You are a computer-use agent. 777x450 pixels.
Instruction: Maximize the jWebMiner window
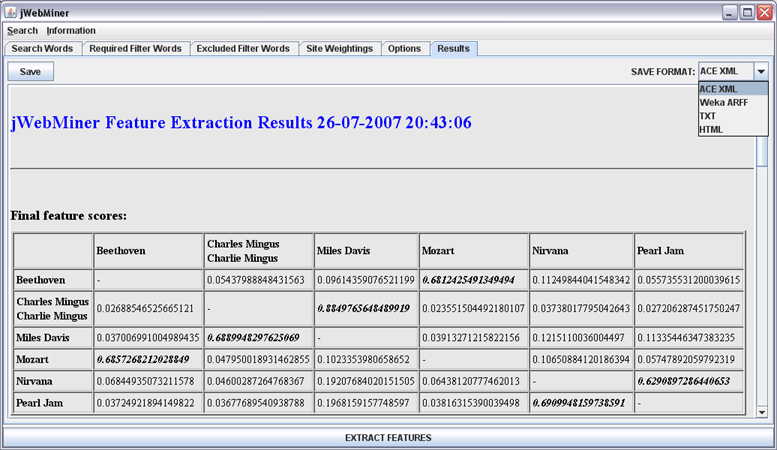click(747, 12)
